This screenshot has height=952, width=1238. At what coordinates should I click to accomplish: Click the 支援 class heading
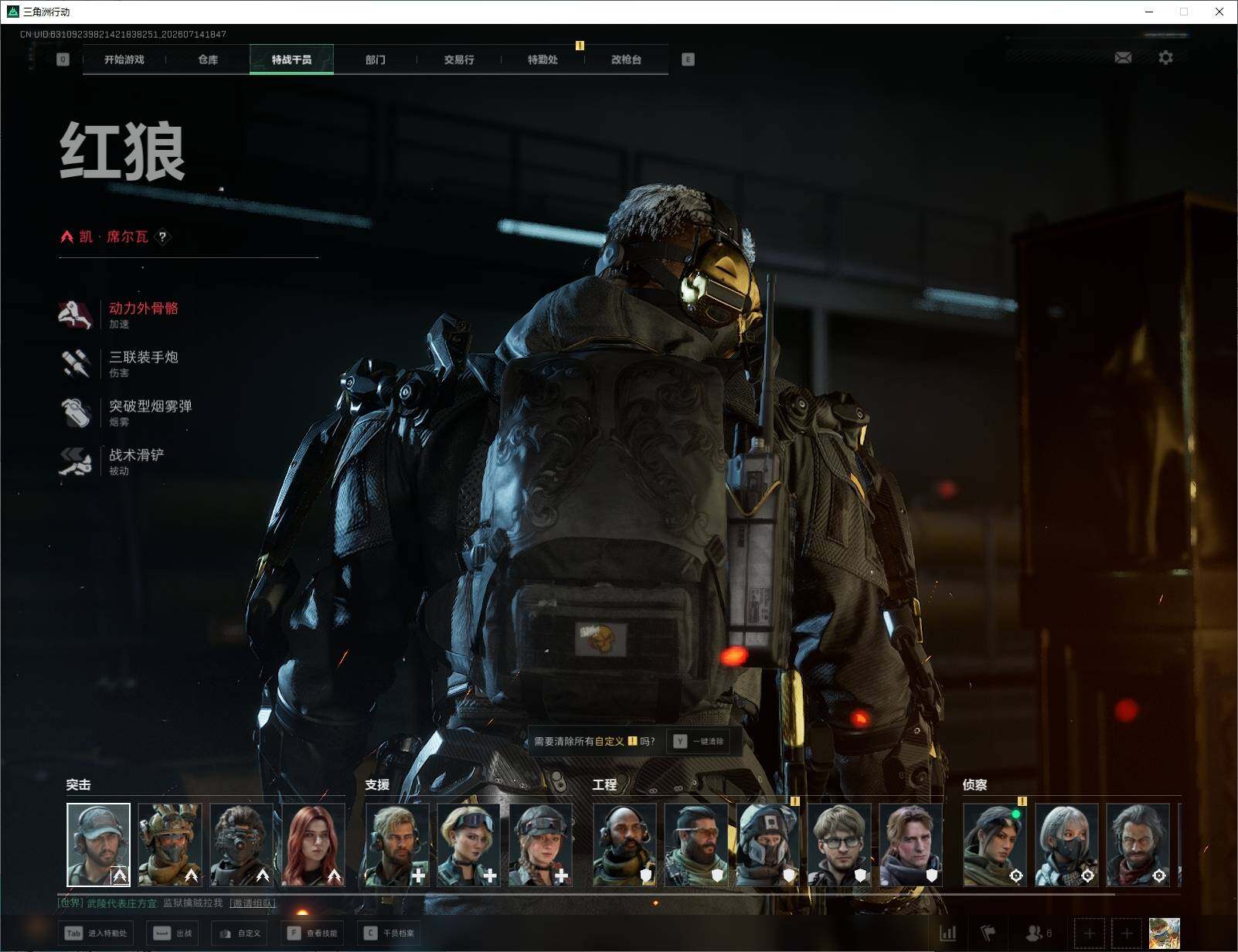[x=377, y=784]
